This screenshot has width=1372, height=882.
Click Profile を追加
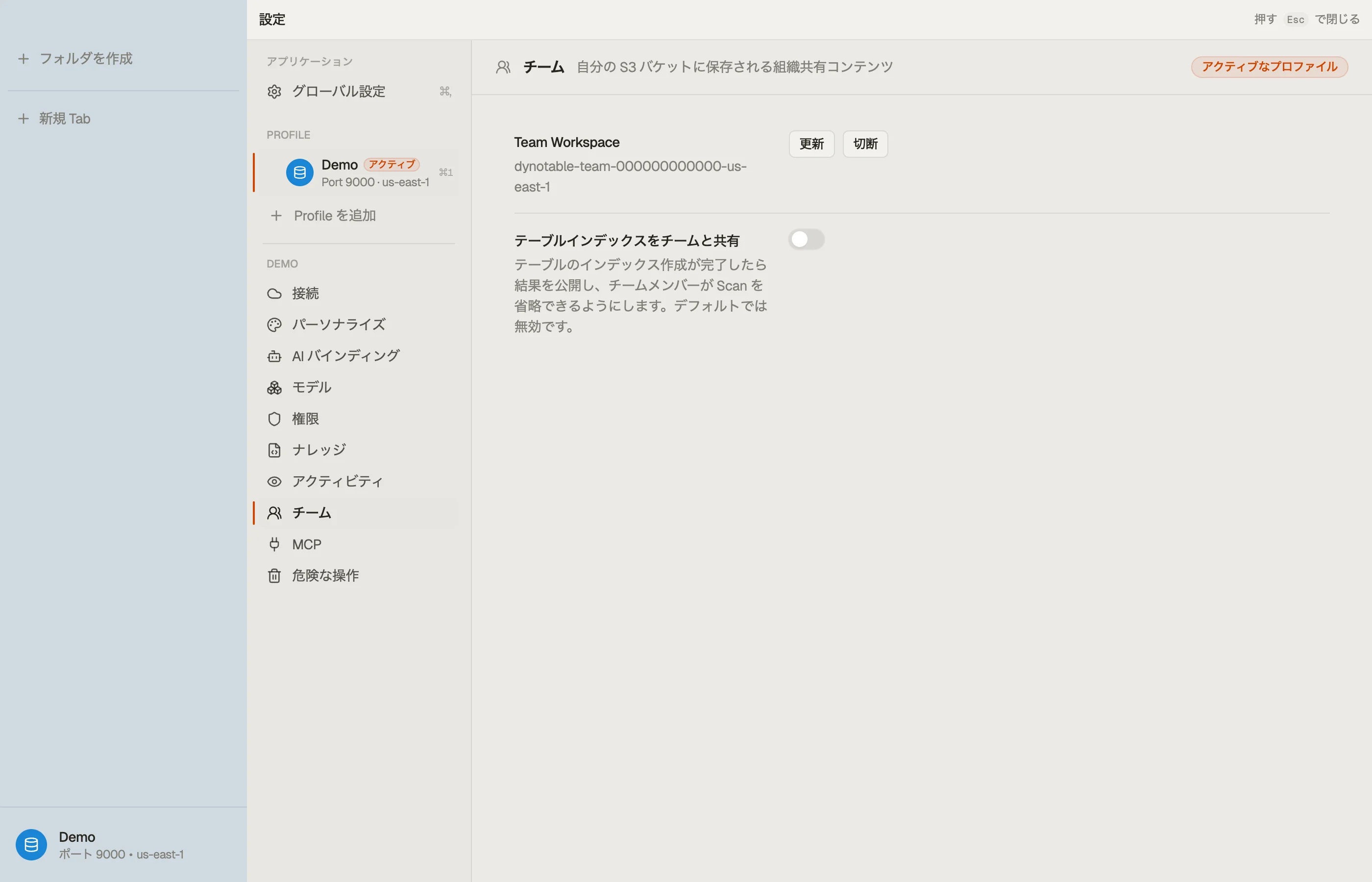(359, 216)
